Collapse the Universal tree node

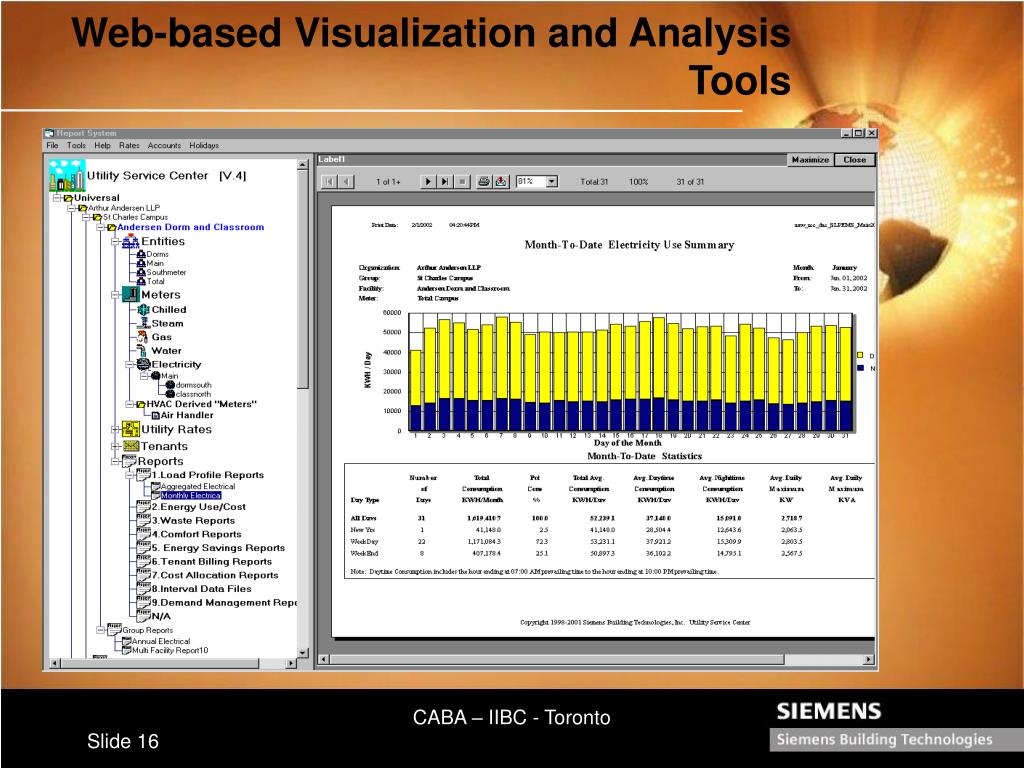click(57, 198)
